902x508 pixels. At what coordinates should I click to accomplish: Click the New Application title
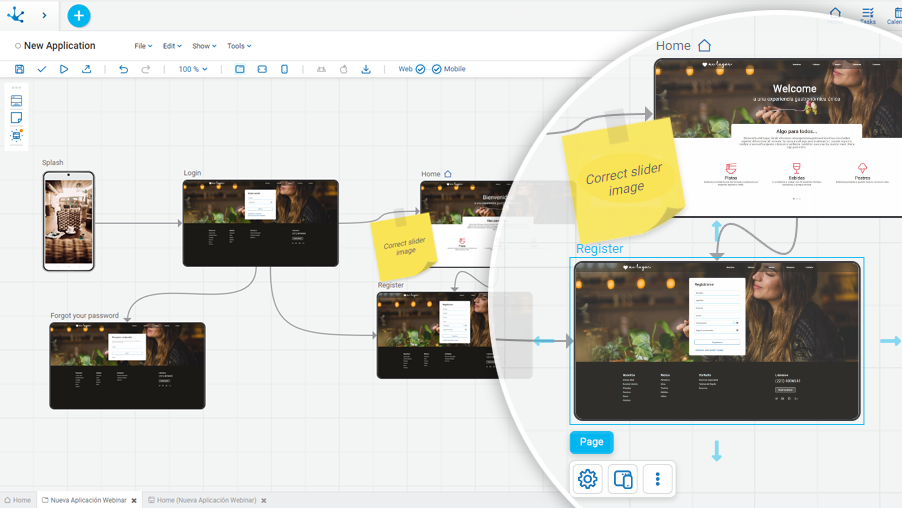[60, 45]
